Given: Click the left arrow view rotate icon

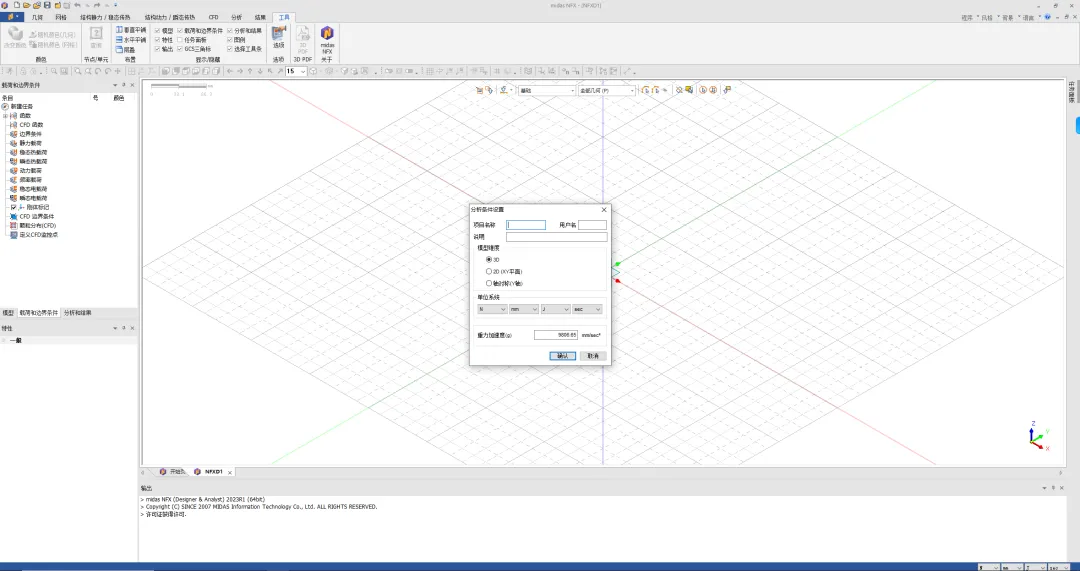Looking at the screenshot, I should tap(230, 71).
